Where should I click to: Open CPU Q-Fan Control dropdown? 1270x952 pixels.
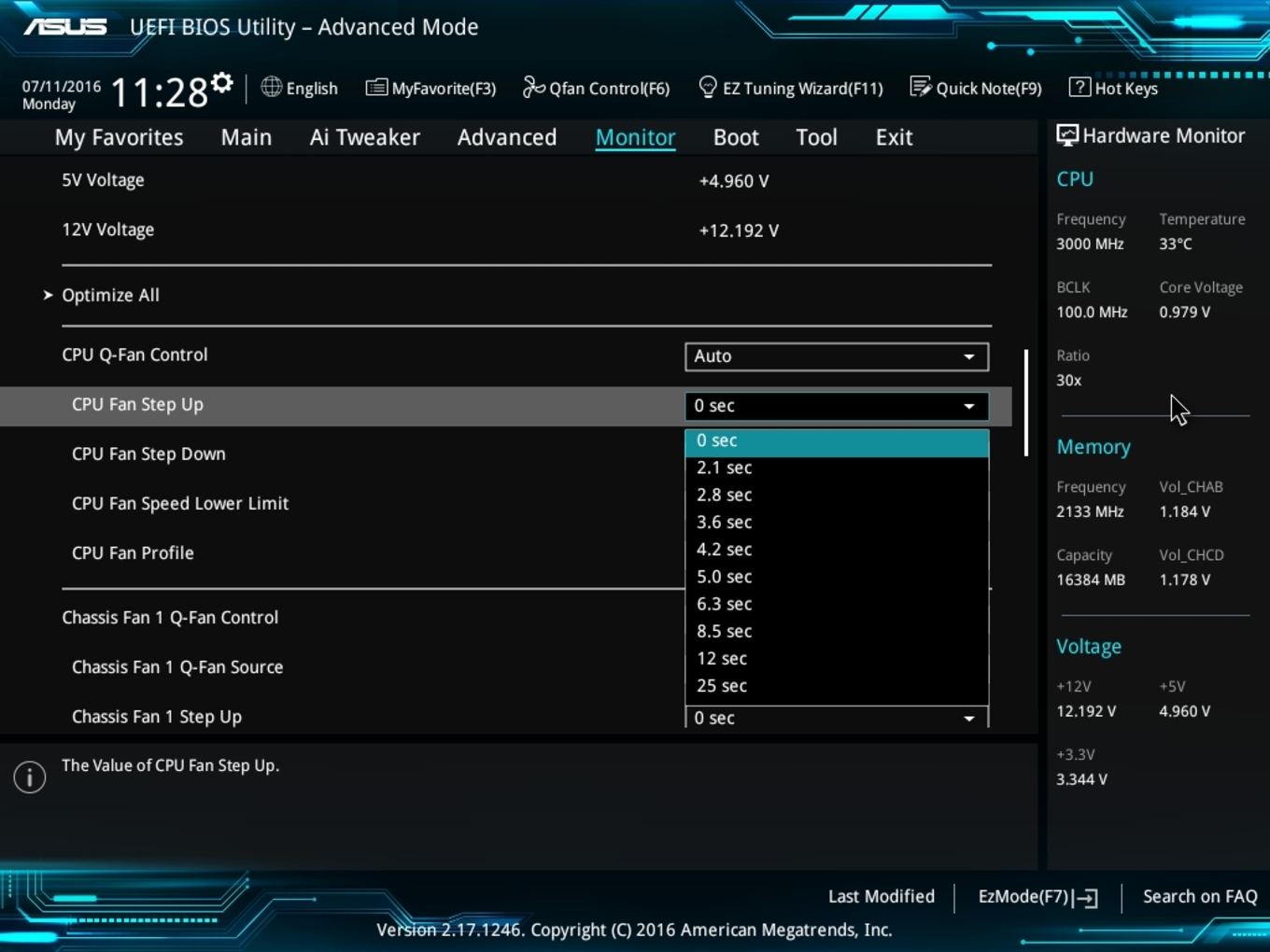(x=837, y=357)
